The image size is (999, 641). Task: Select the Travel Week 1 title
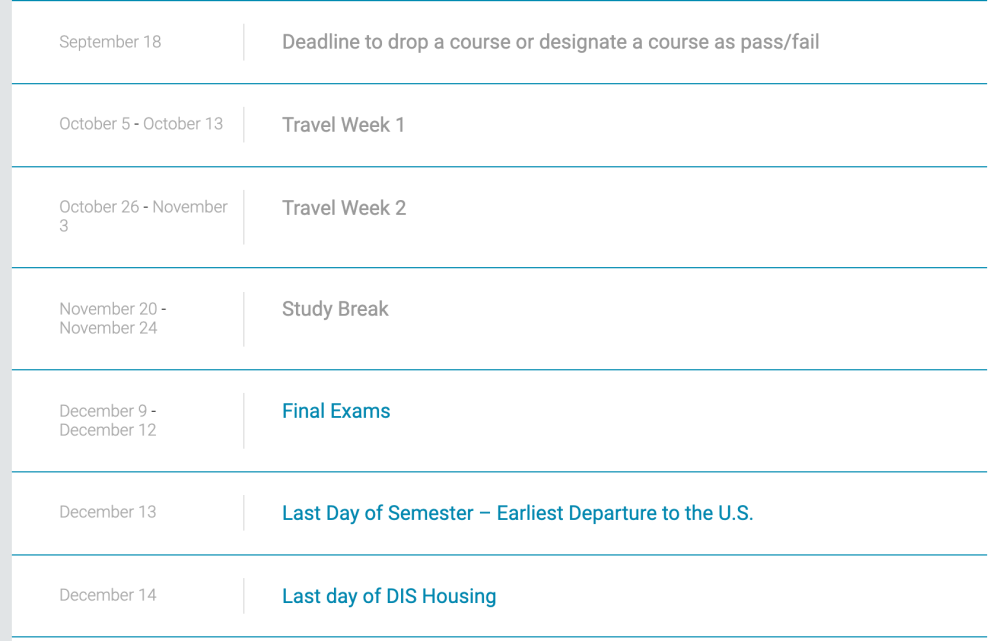click(x=343, y=126)
